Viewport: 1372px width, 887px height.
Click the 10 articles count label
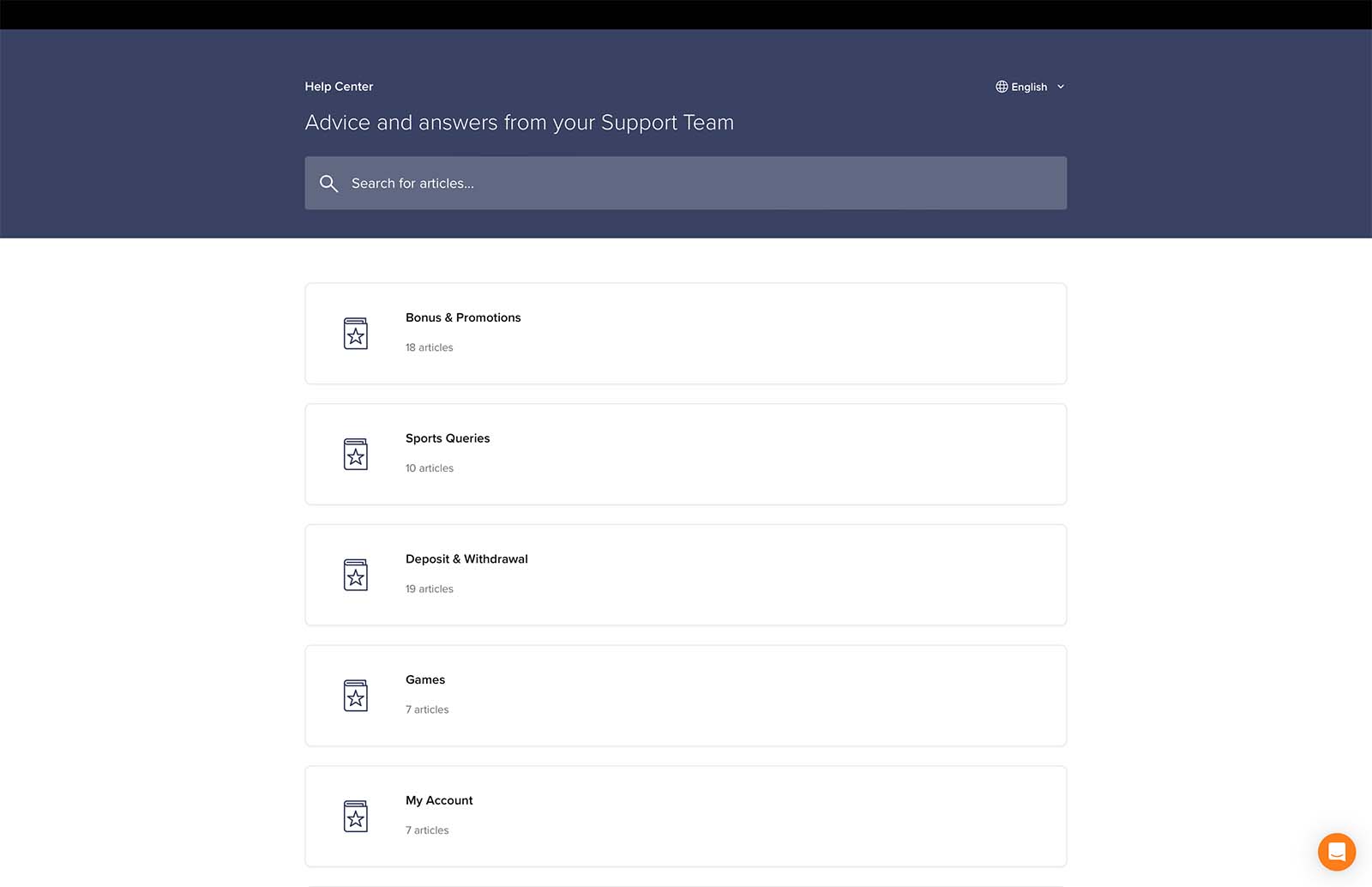click(x=429, y=468)
